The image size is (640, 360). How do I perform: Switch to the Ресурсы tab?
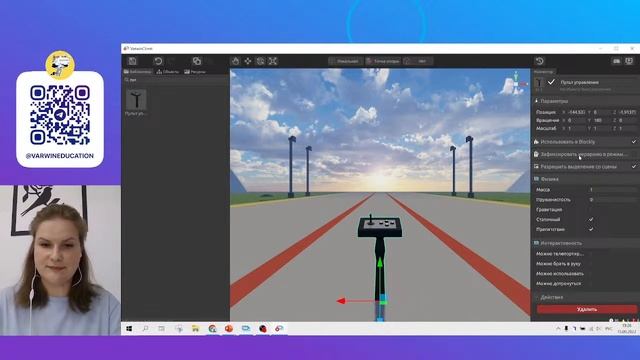[195, 71]
